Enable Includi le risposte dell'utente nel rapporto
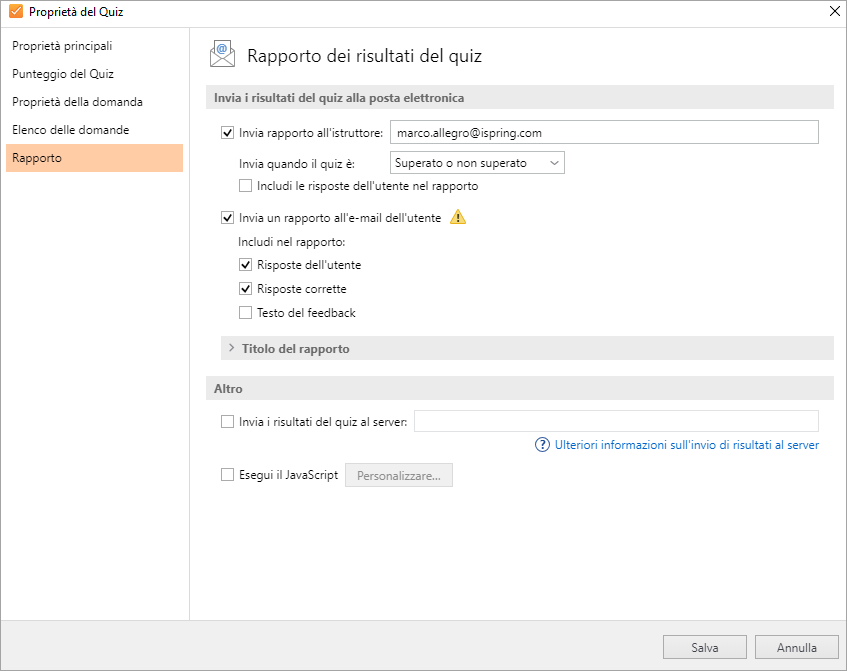Screen dimensions: 847x671 coord(246,185)
